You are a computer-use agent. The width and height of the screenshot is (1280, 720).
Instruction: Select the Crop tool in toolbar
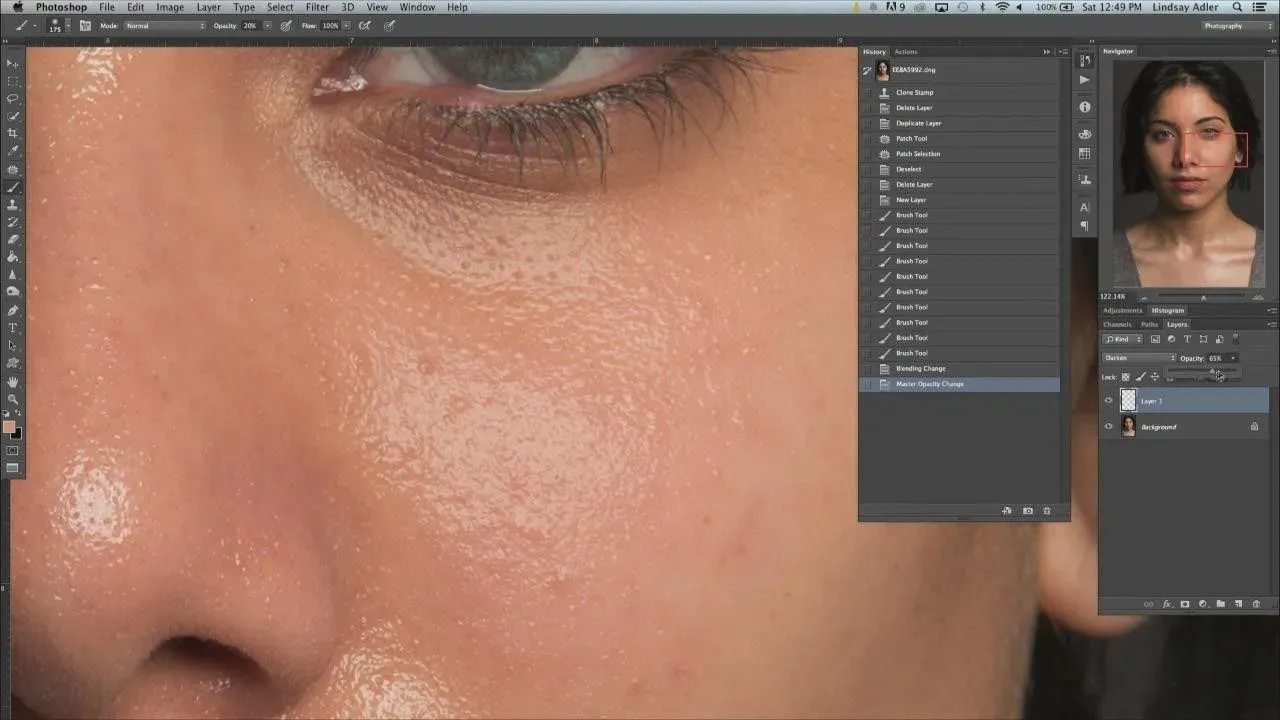point(13,133)
